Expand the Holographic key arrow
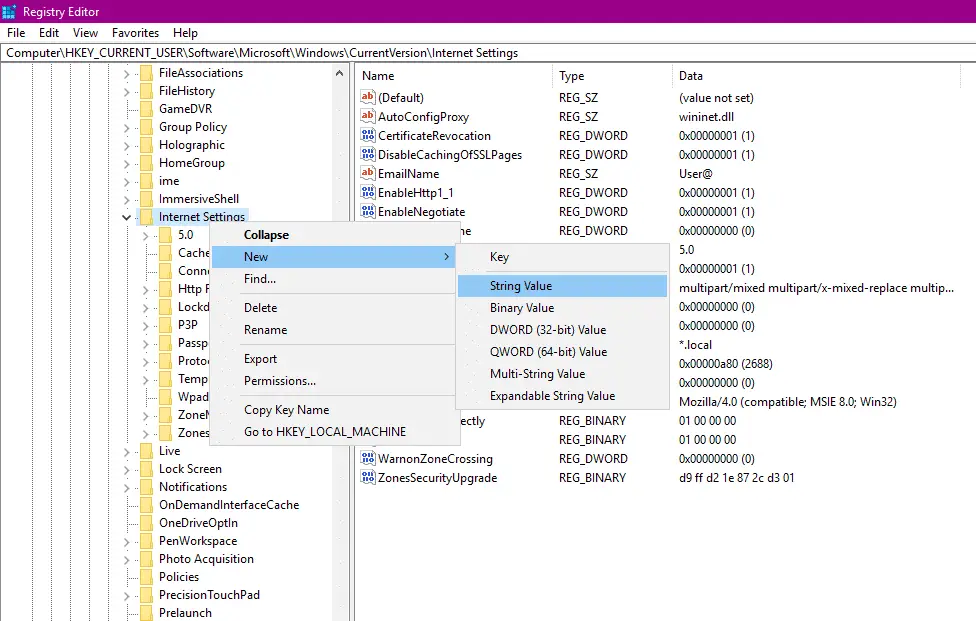Viewport: 976px width, 621px height. pyautogui.click(x=126, y=146)
